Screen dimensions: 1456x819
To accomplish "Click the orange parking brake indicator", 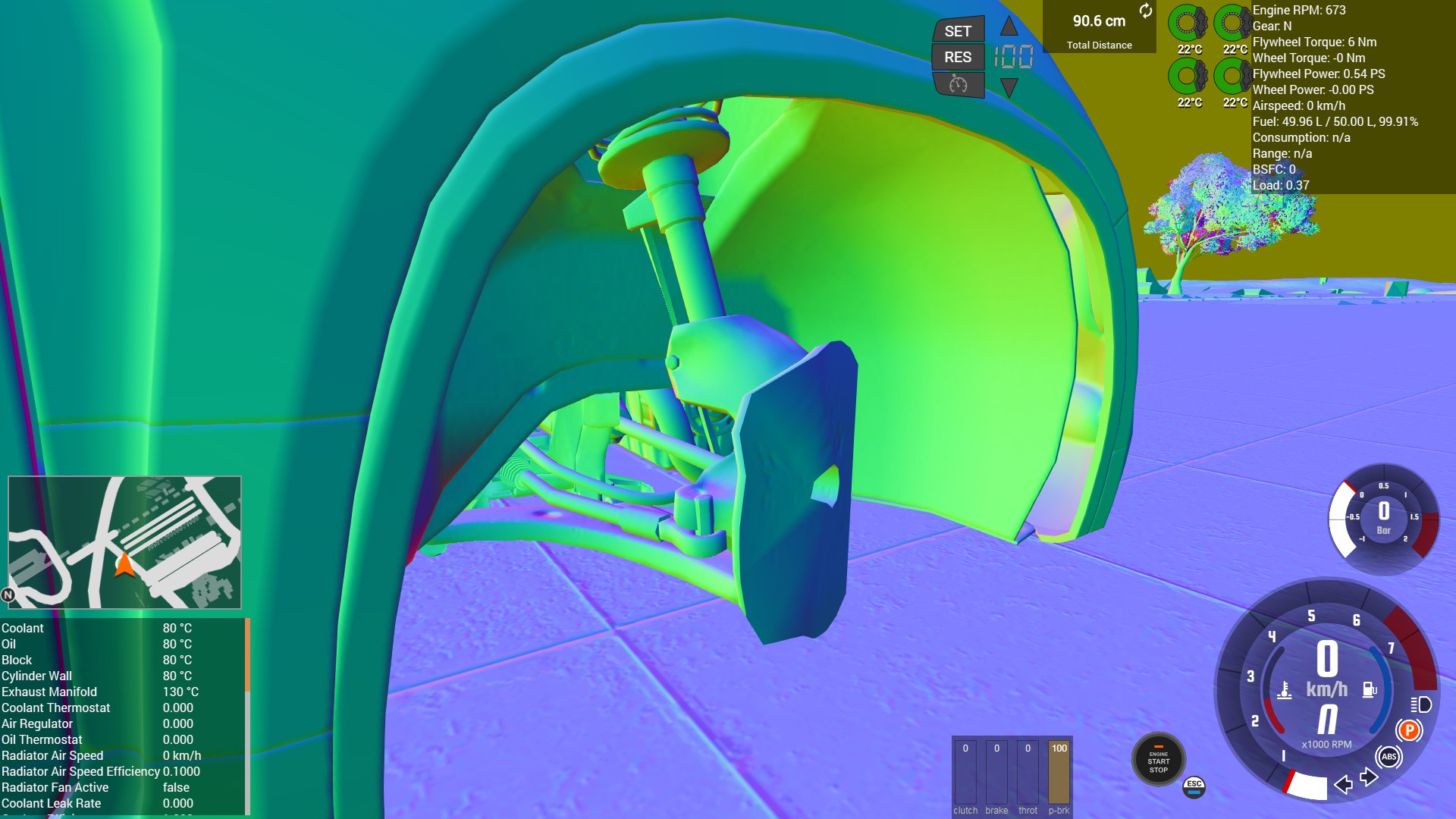I will click(1409, 730).
